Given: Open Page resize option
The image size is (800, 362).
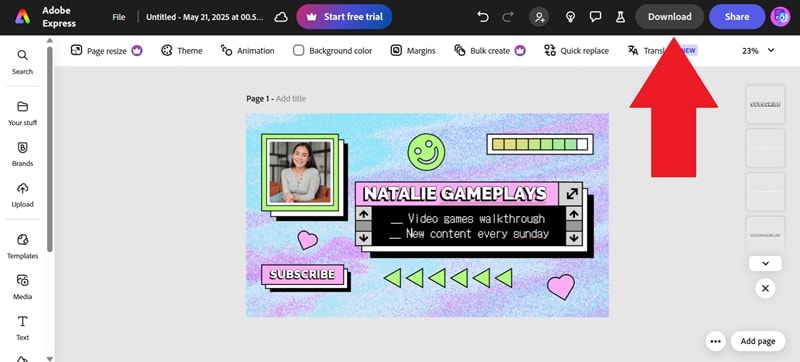Looking at the screenshot, I should [107, 50].
